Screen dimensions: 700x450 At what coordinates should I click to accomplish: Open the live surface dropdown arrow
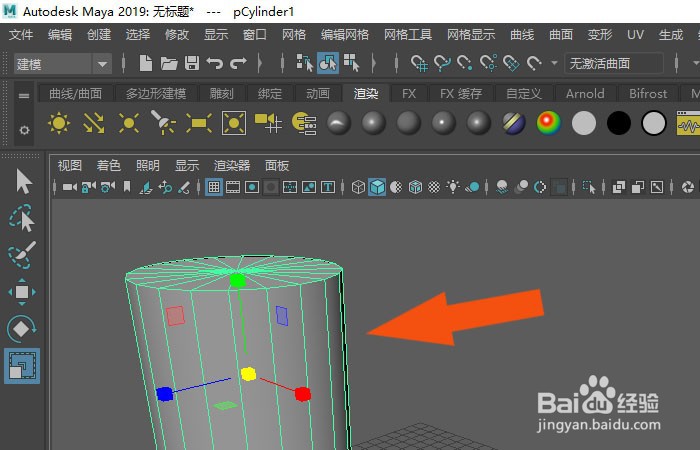tap(554, 63)
